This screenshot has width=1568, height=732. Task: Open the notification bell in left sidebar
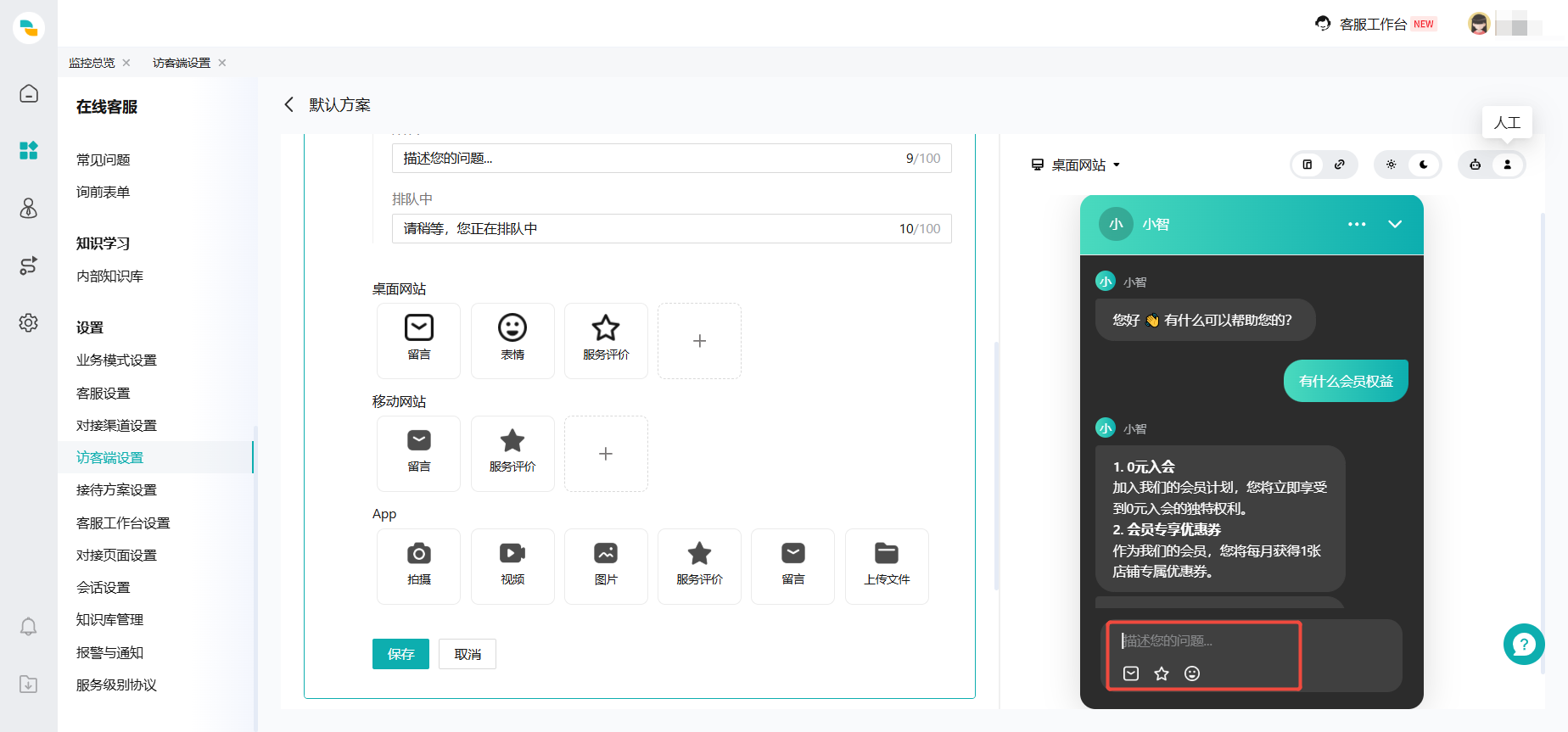click(x=28, y=627)
